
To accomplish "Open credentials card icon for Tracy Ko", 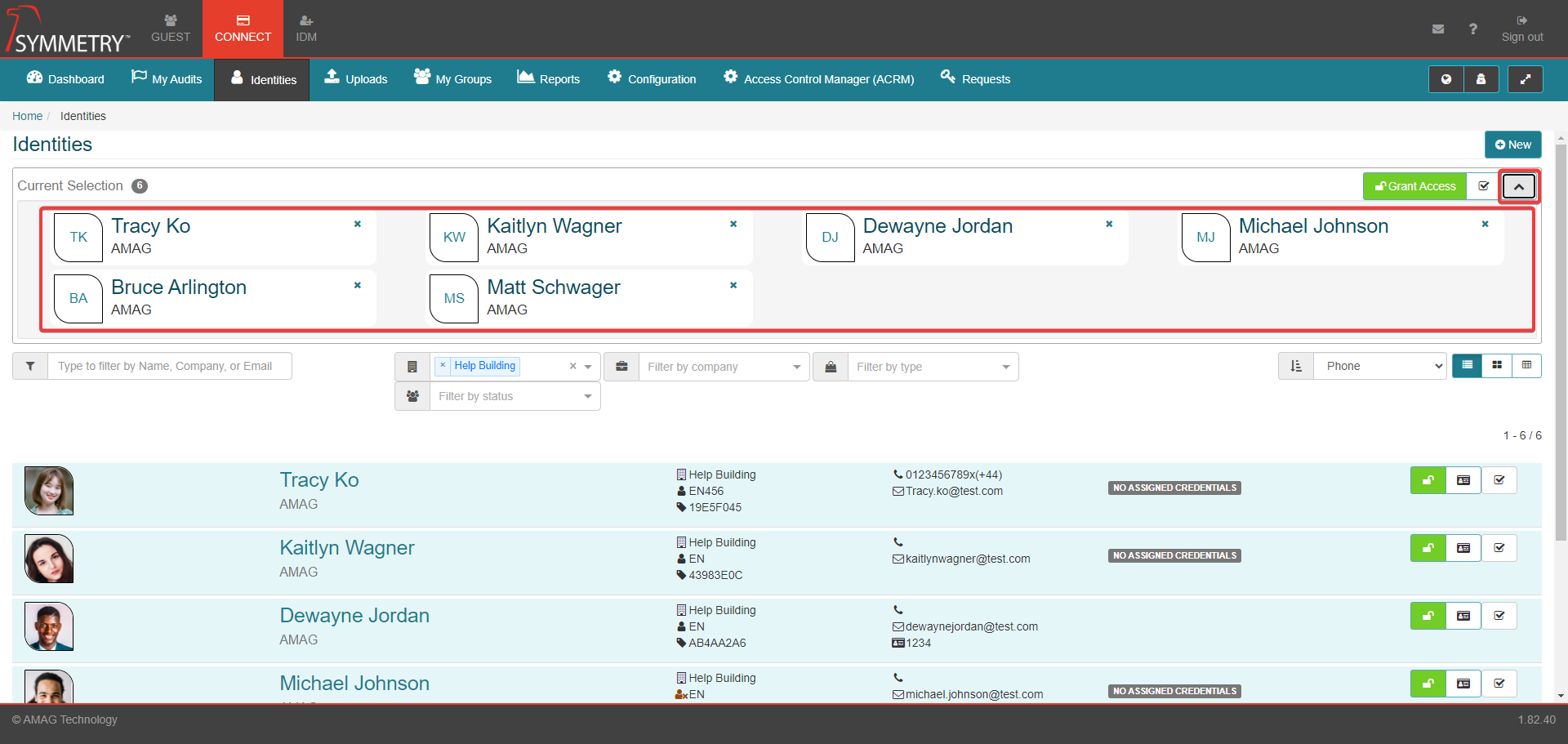I will (x=1463, y=480).
